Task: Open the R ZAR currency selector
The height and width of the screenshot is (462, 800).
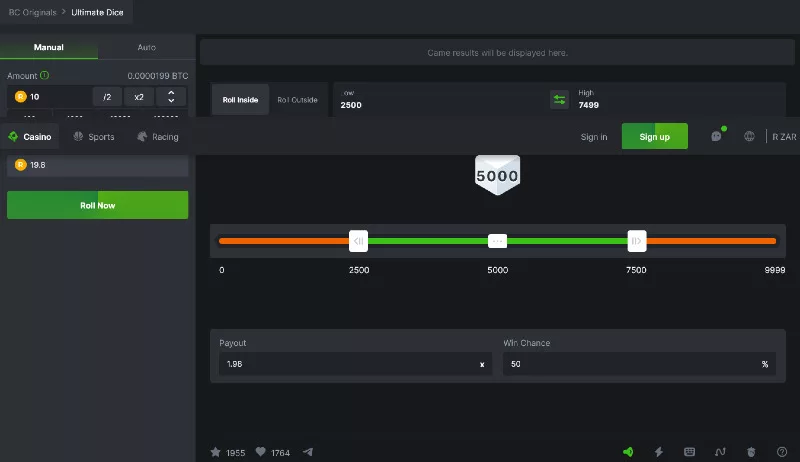Action: [x=784, y=137]
